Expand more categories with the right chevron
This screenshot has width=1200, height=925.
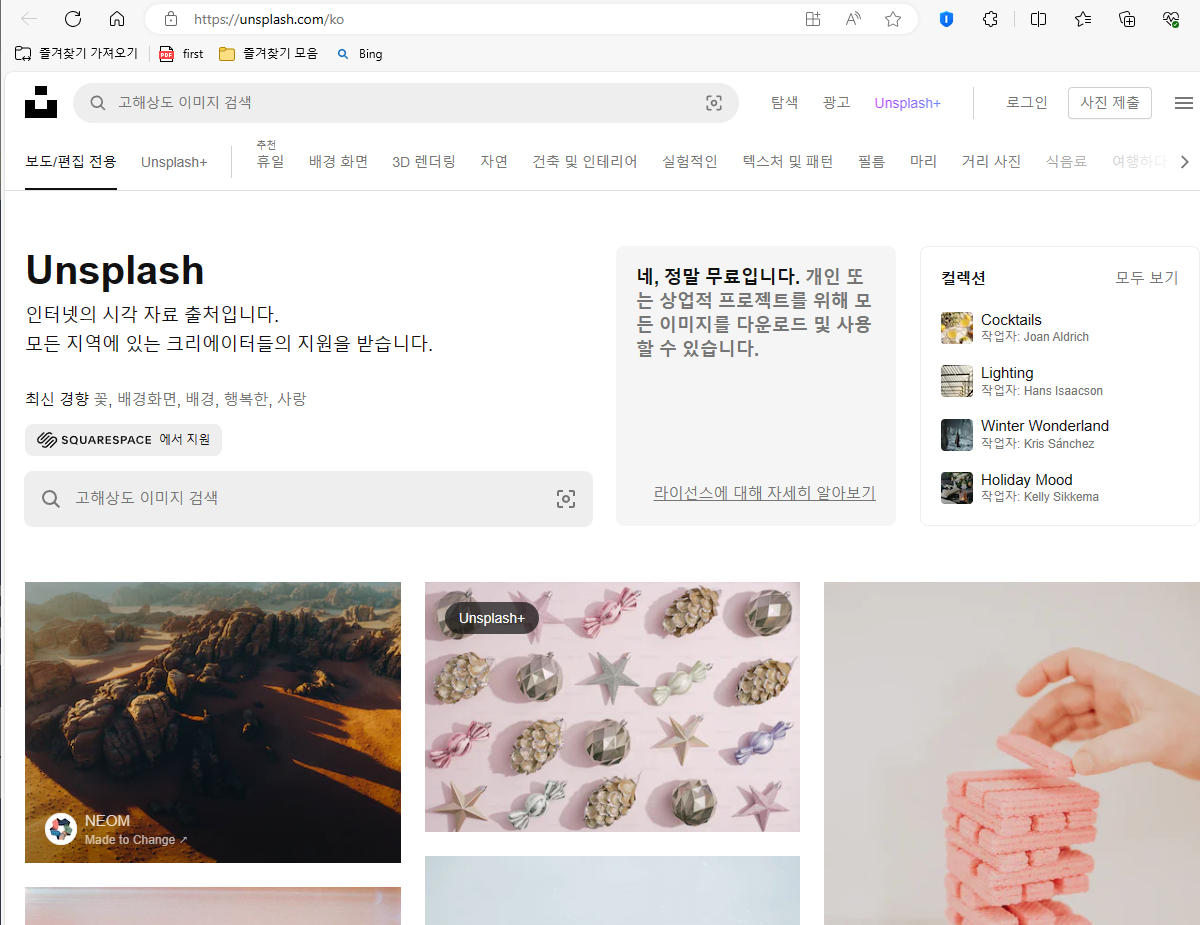pyautogui.click(x=1185, y=162)
